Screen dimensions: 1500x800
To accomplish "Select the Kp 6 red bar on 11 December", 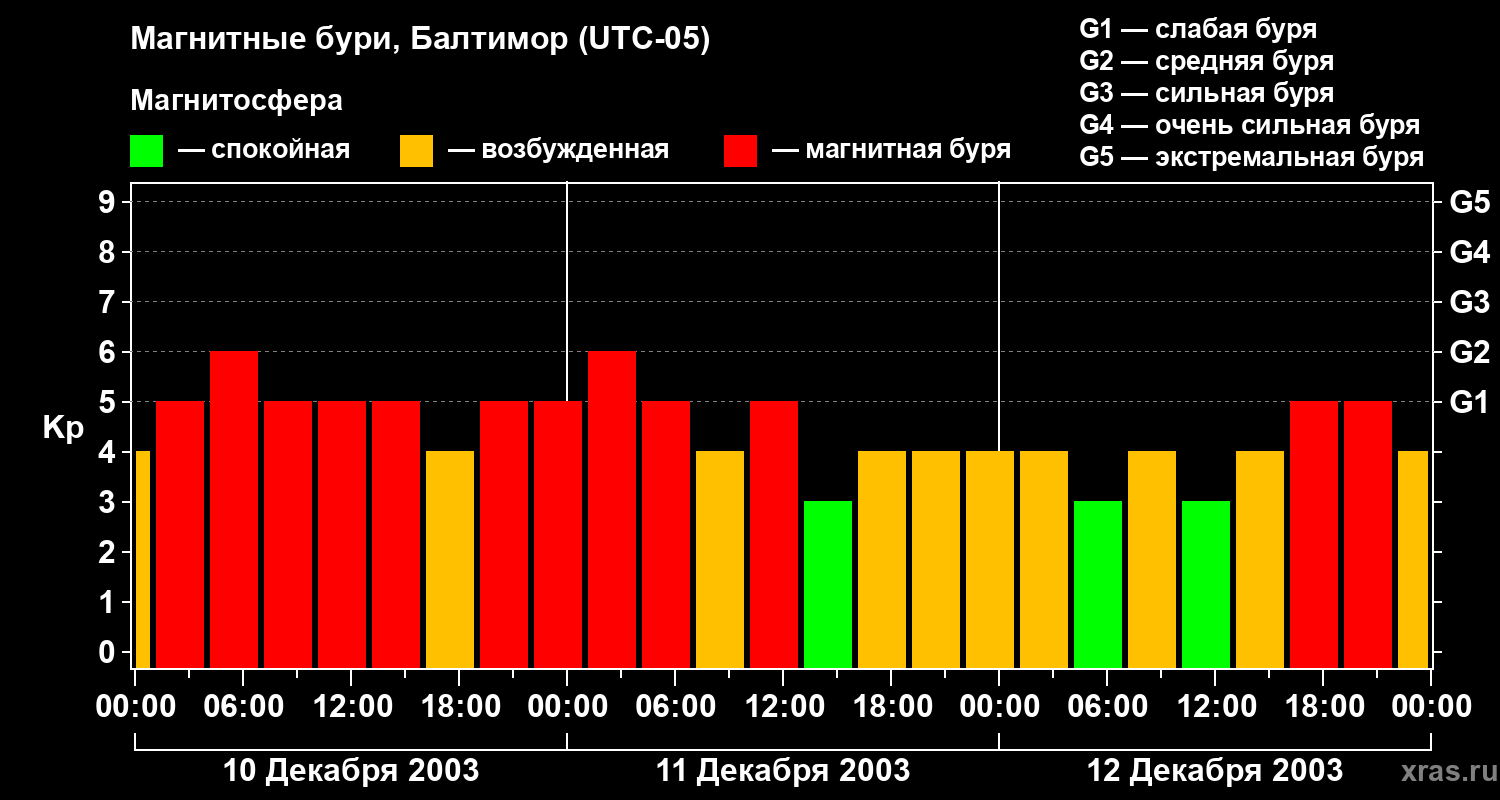I will click(x=612, y=509).
